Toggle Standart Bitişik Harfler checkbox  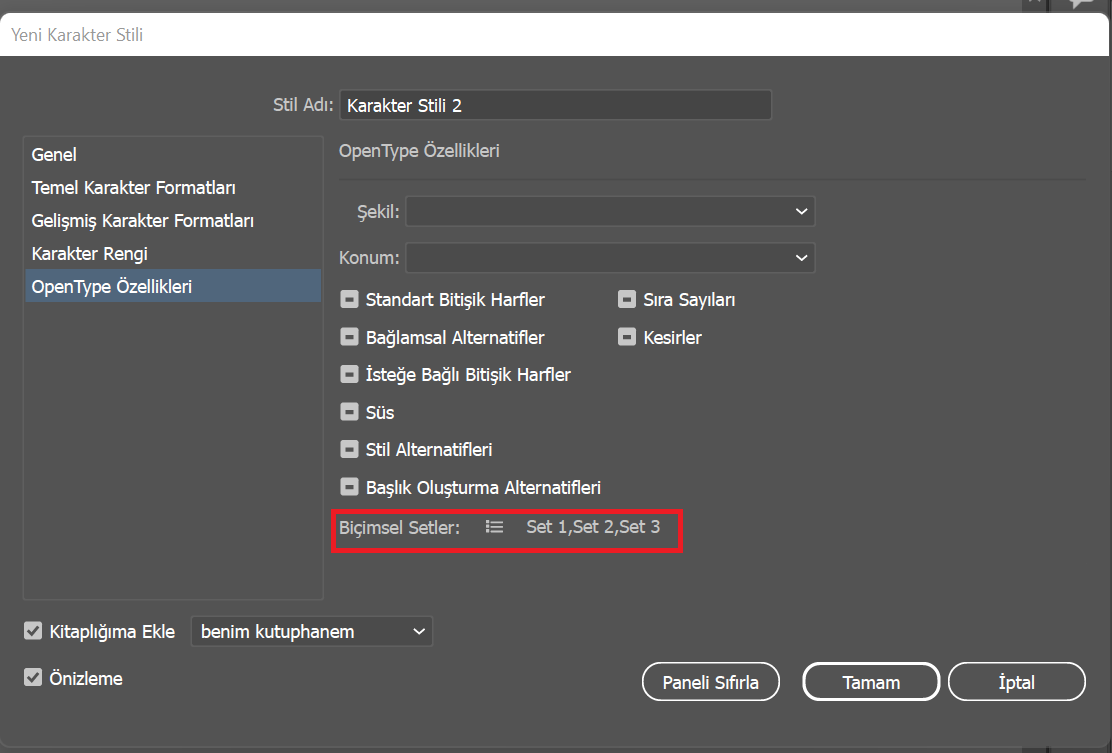coord(349,299)
